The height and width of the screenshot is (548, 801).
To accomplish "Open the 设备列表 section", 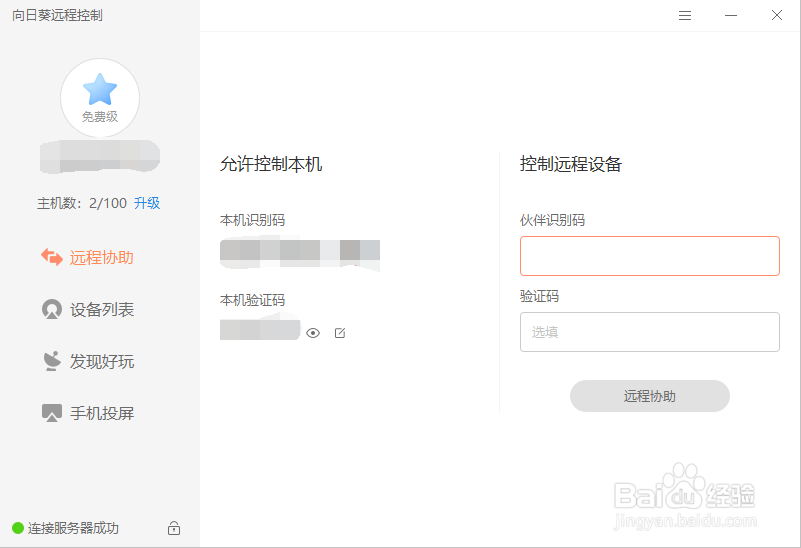I will click(x=87, y=309).
